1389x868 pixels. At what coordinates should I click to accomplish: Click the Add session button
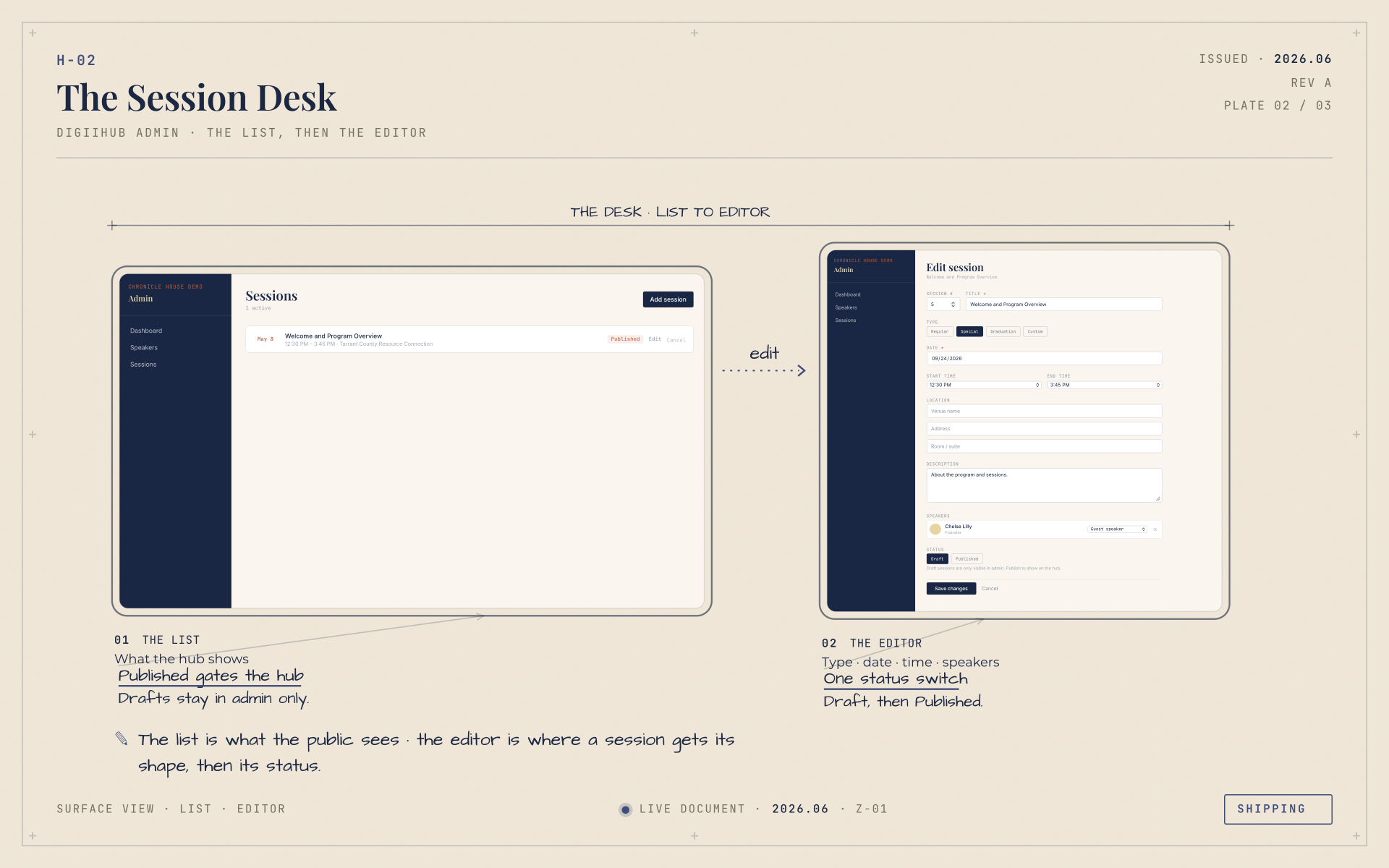tap(668, 299)
